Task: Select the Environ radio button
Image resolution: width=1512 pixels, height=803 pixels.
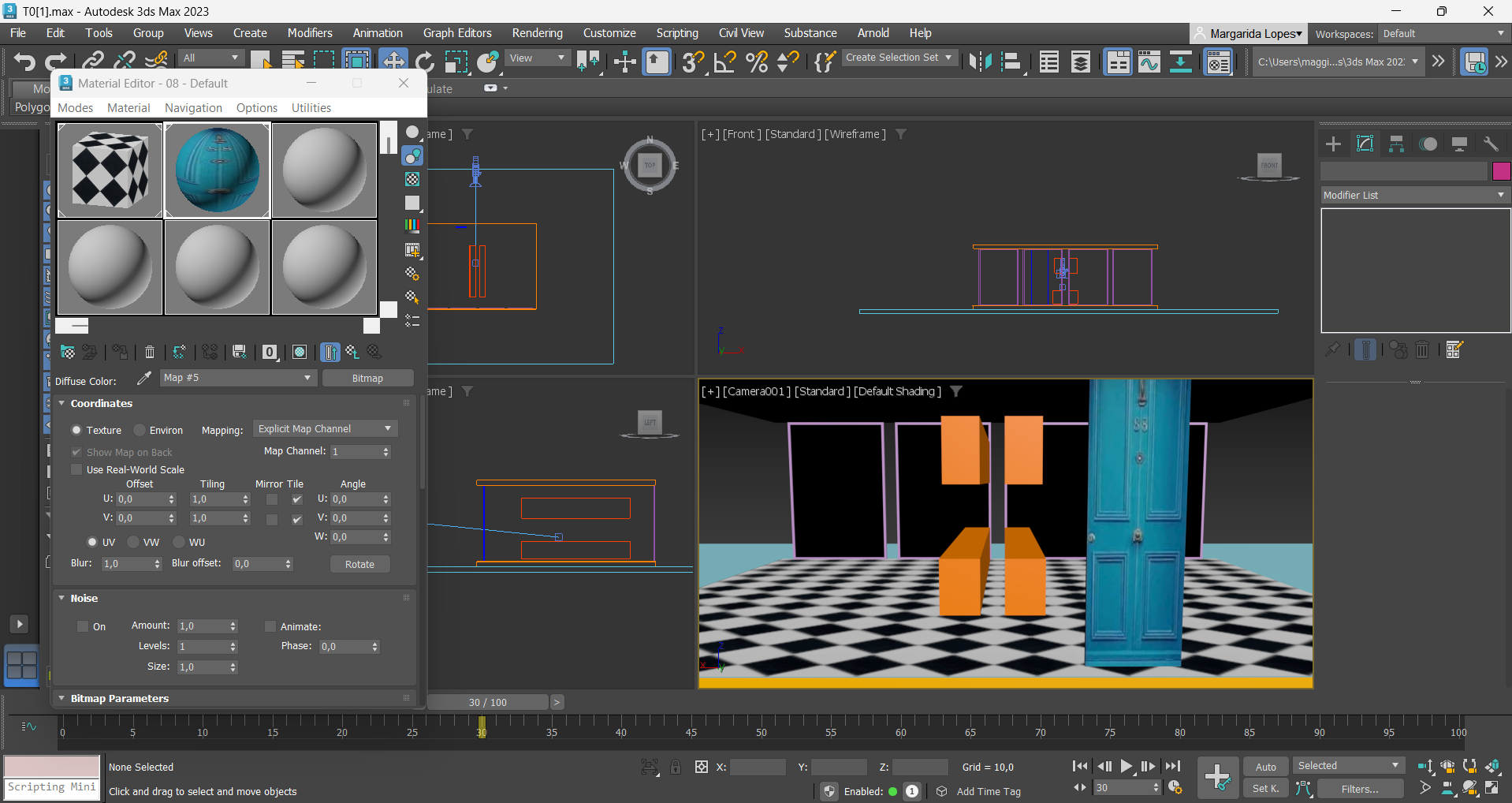Action: pos(140,430)
